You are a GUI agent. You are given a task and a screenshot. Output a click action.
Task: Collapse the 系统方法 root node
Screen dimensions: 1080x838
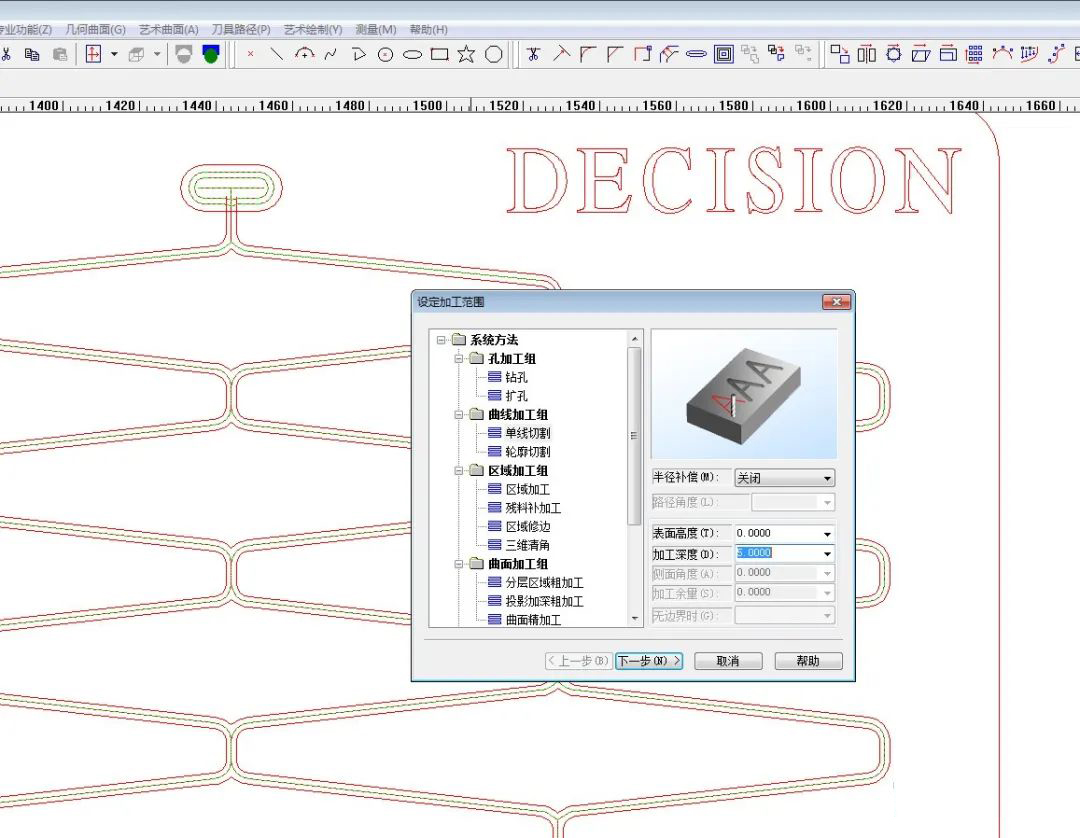pyautogui.click(x=441, y=340)
